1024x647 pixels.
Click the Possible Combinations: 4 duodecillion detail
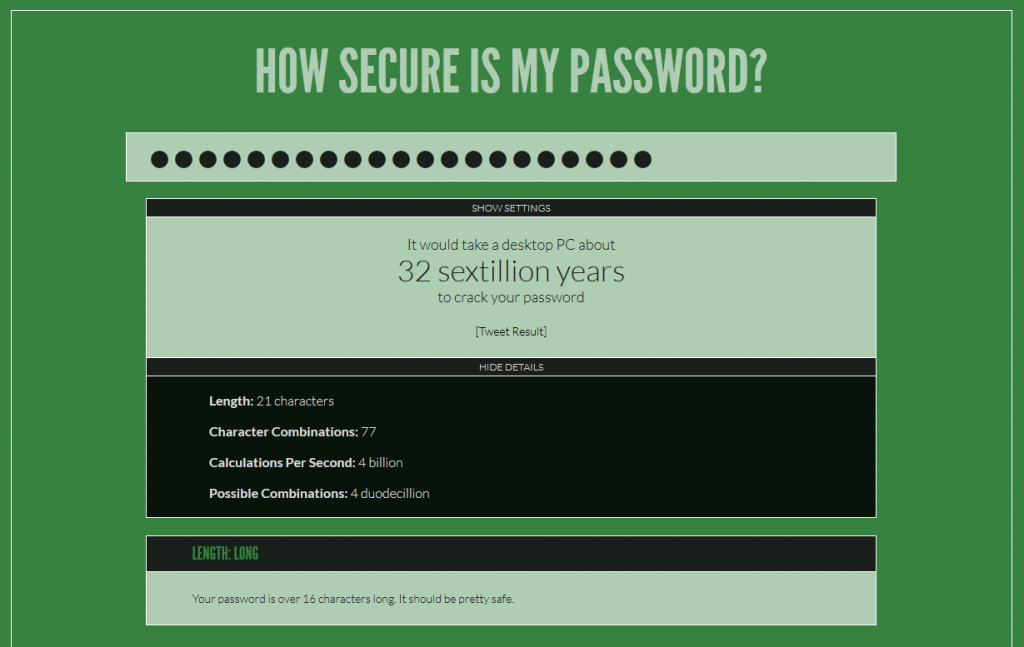[319, 493]
